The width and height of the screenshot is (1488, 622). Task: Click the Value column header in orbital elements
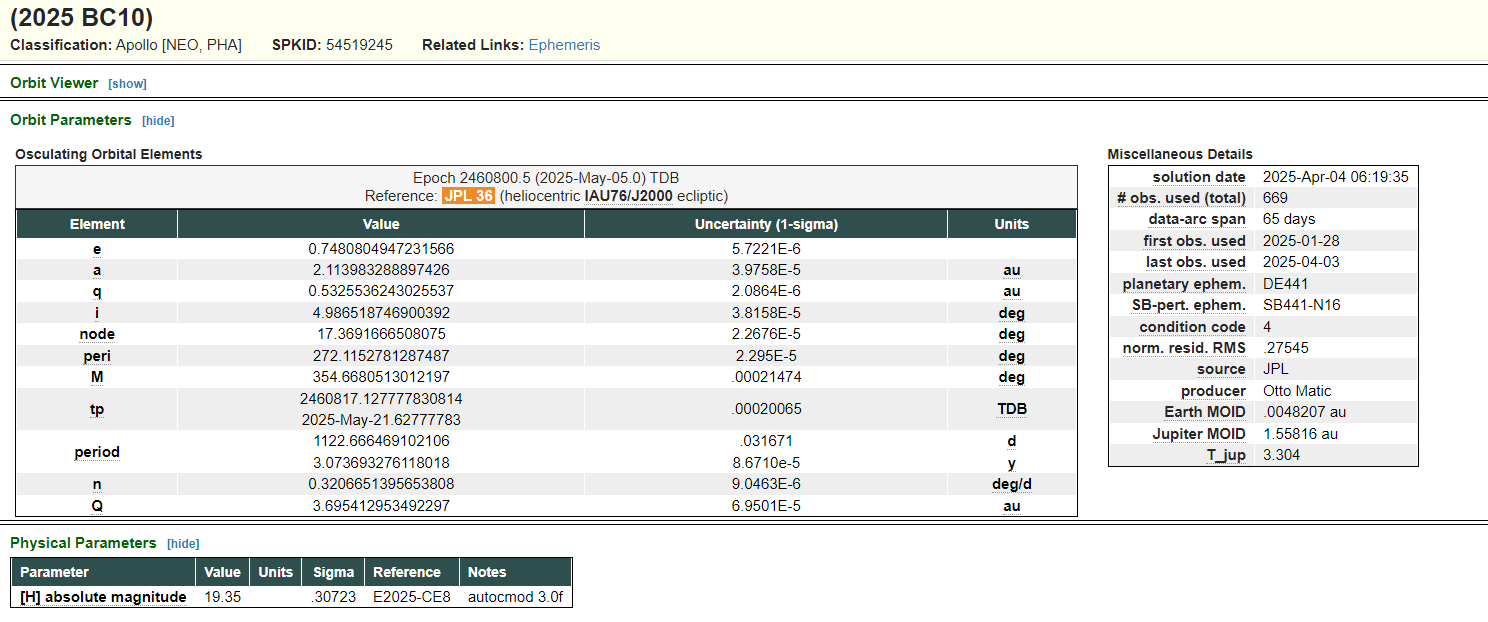pos(381,224)
